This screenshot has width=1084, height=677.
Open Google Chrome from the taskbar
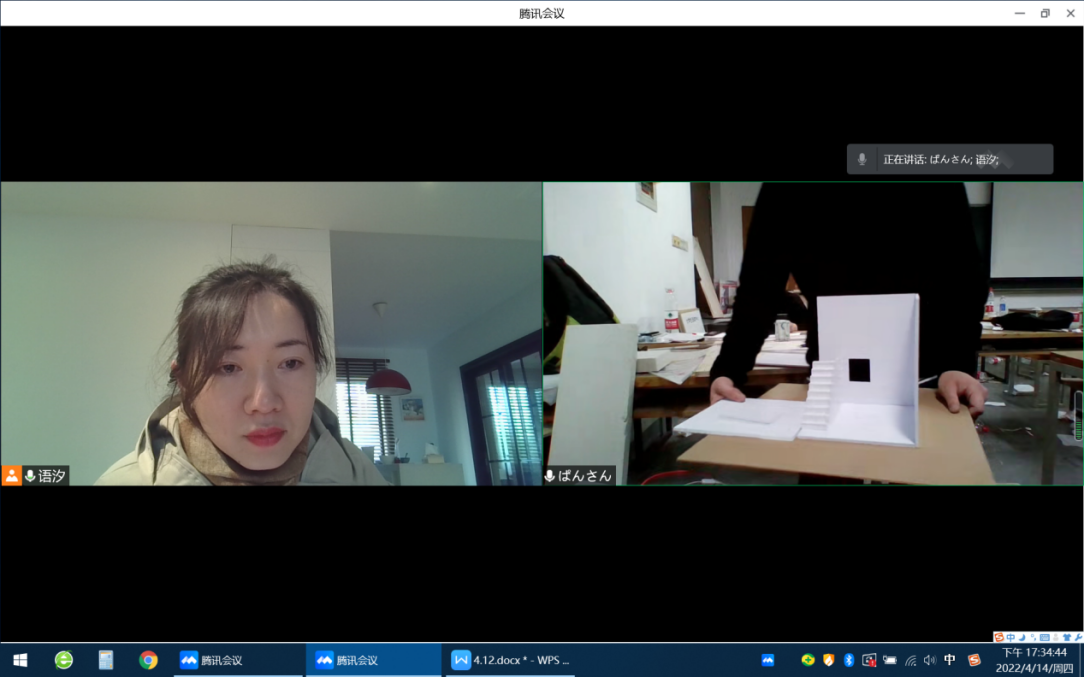coord(148,660)
